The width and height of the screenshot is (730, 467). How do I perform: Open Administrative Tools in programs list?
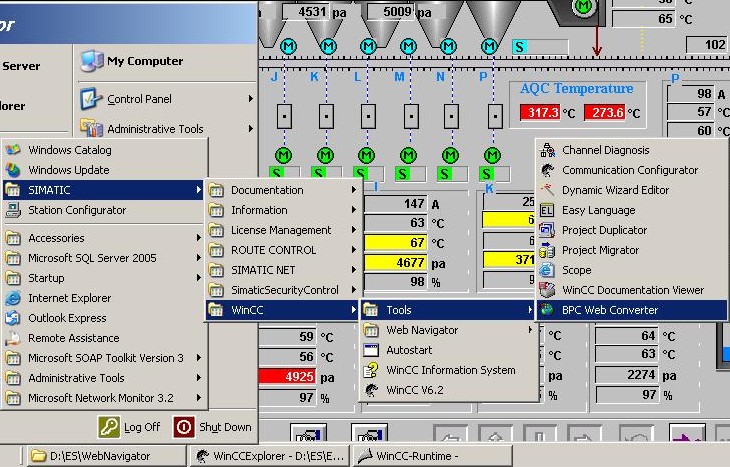[x=103, y=378]
